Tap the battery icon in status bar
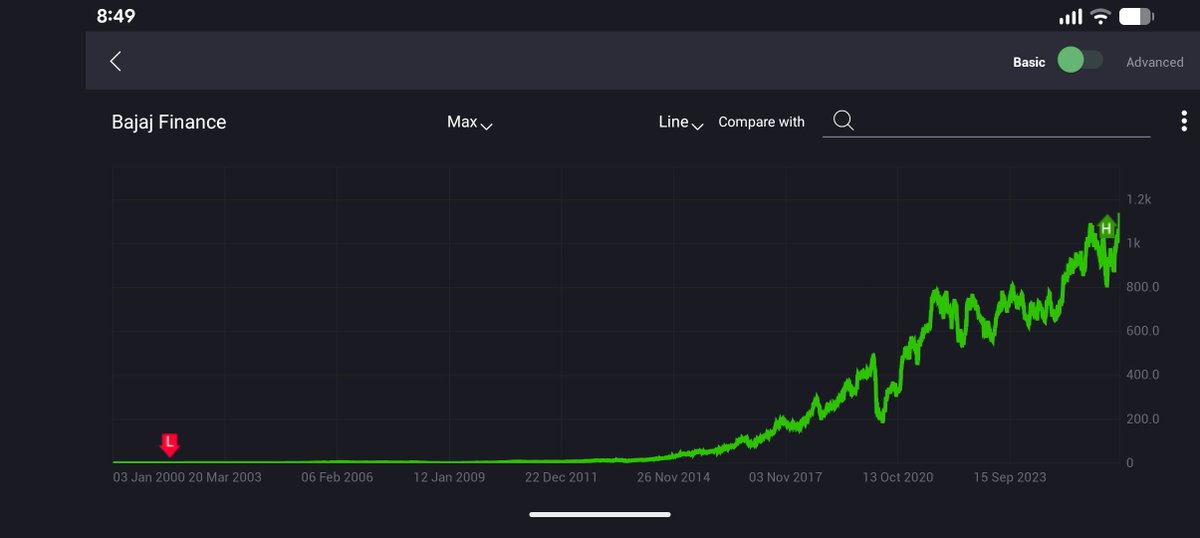Viewport: 1200px width, 538px height. (1137, 17)
